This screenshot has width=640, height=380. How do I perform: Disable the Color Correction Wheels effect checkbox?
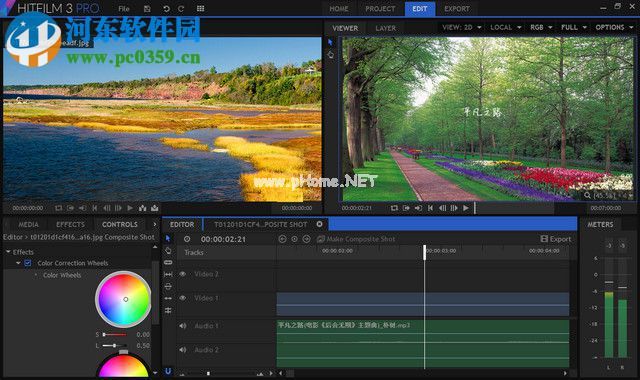(28, 263)
